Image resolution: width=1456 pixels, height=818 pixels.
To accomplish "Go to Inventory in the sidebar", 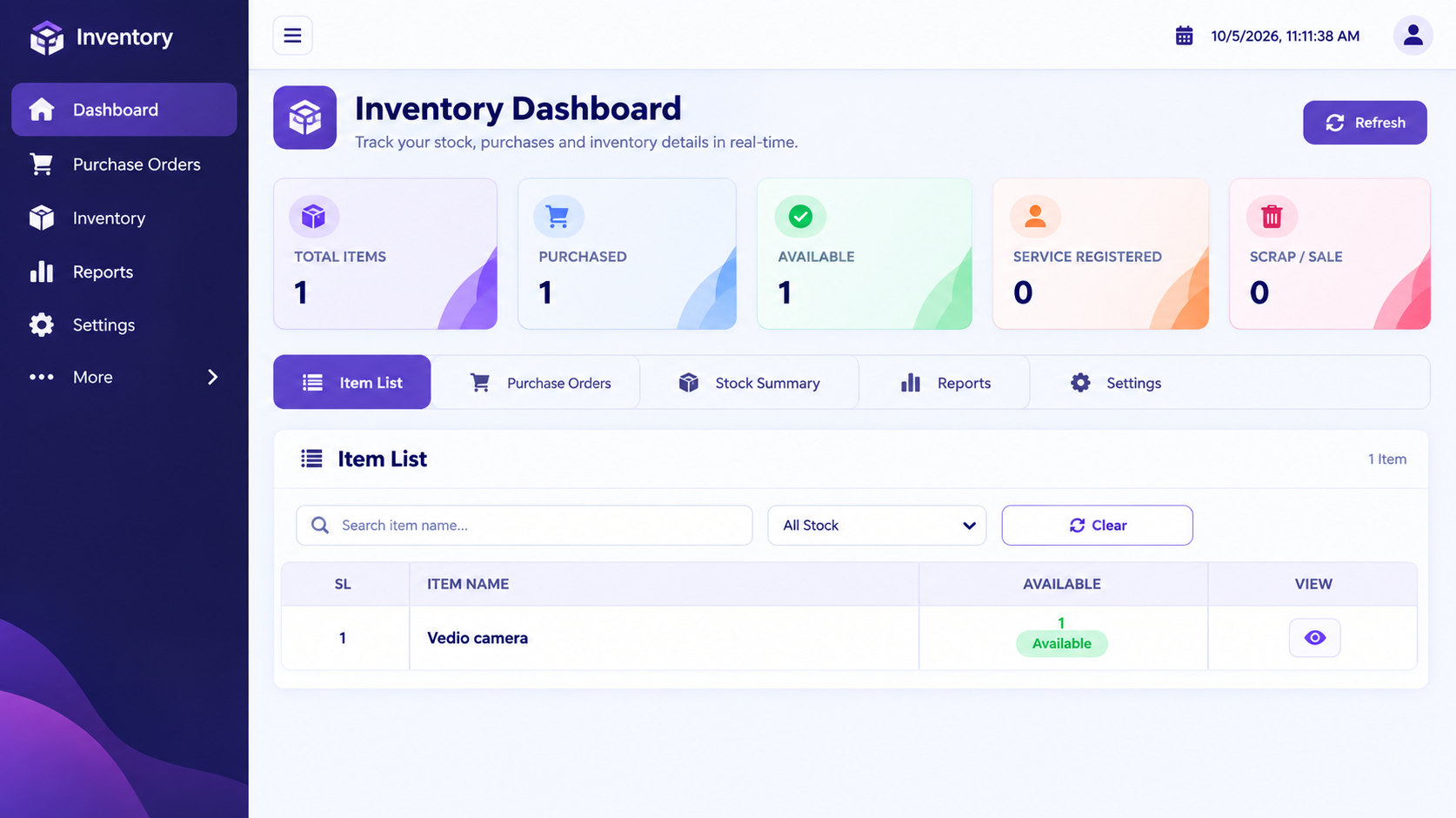I will coord(124,218).
